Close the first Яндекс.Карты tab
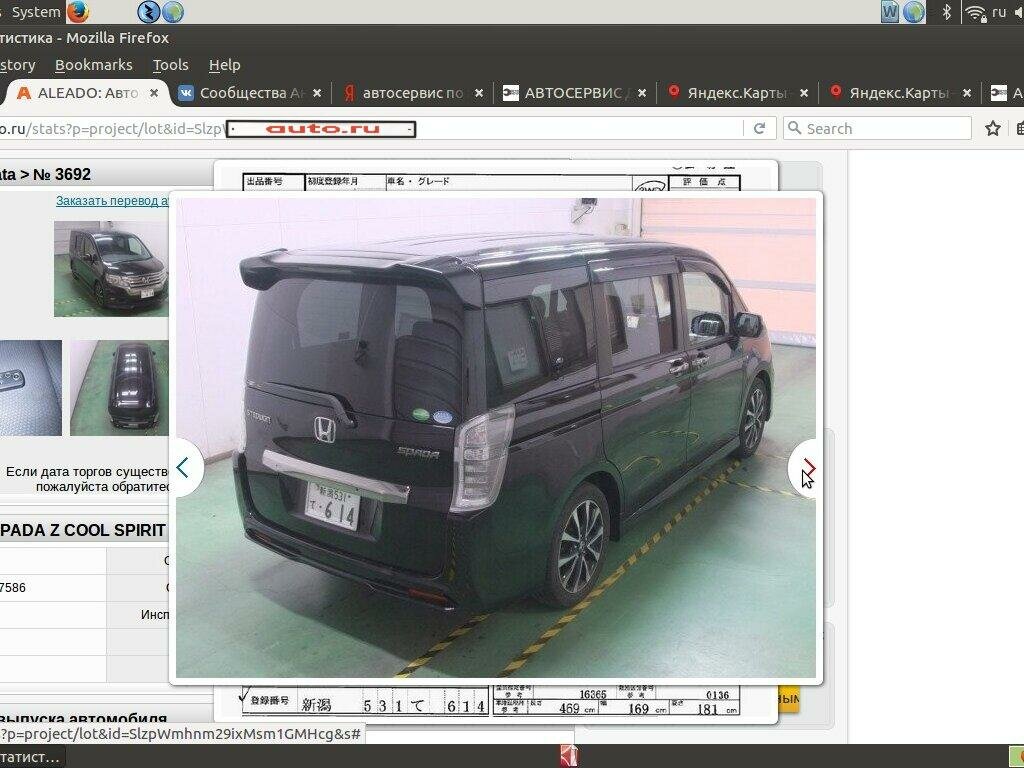This screenshot has width=1024, height=768. [804, 93]
